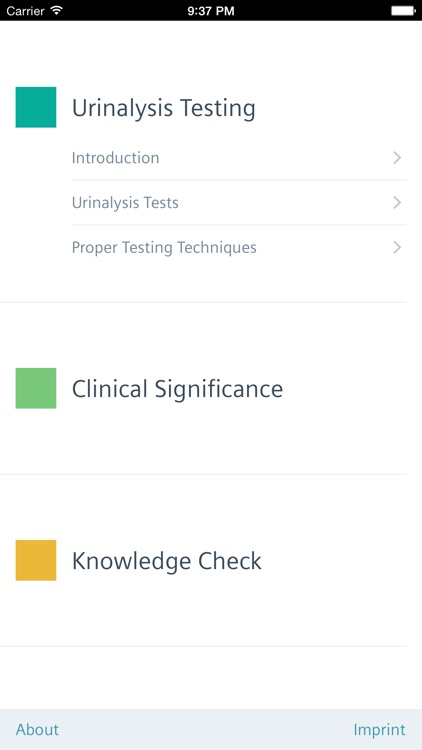Click the battery icon in status bar
The height and width of the screenshot is (750, 422).
(403, 11)
